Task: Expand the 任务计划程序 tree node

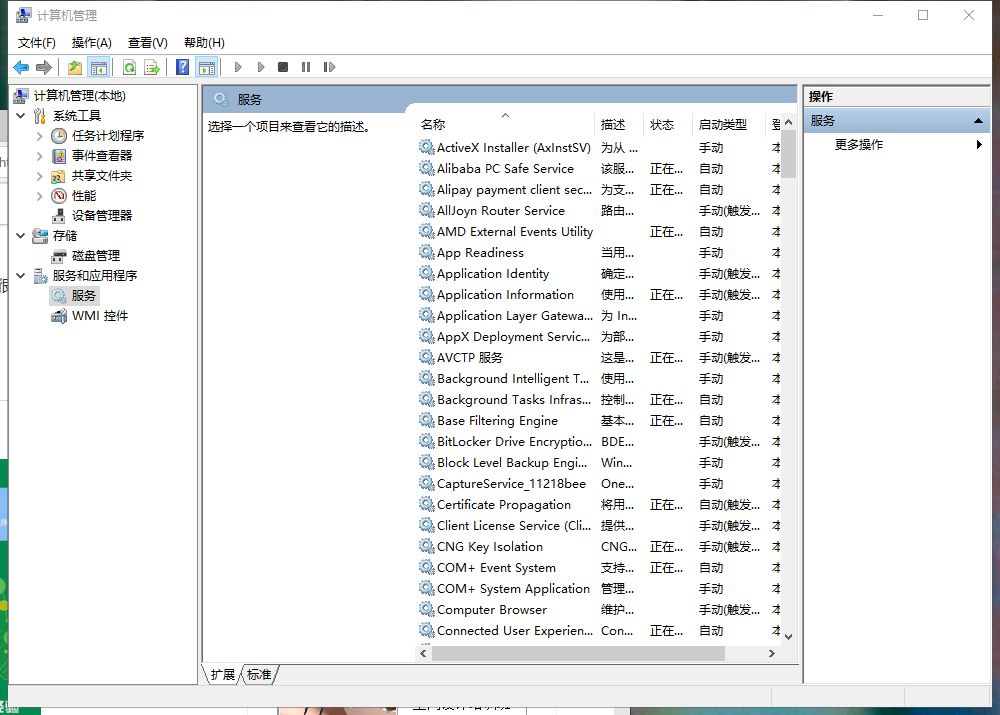Action: [40, 136]
